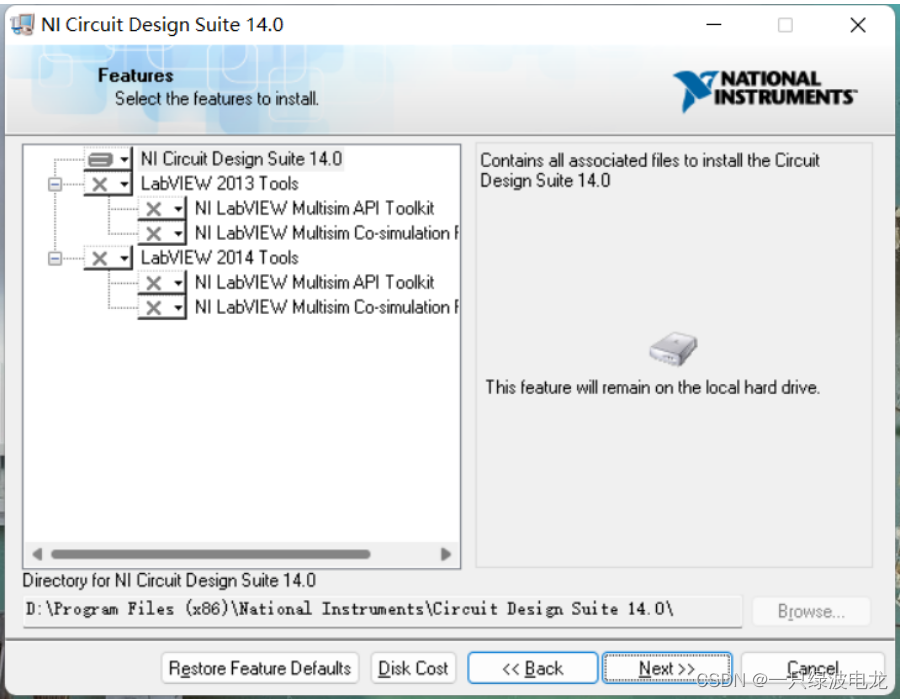The height and width of the screenshot is (699, 903).
Task: Click the installation directory path field
Action: point(382,610)
